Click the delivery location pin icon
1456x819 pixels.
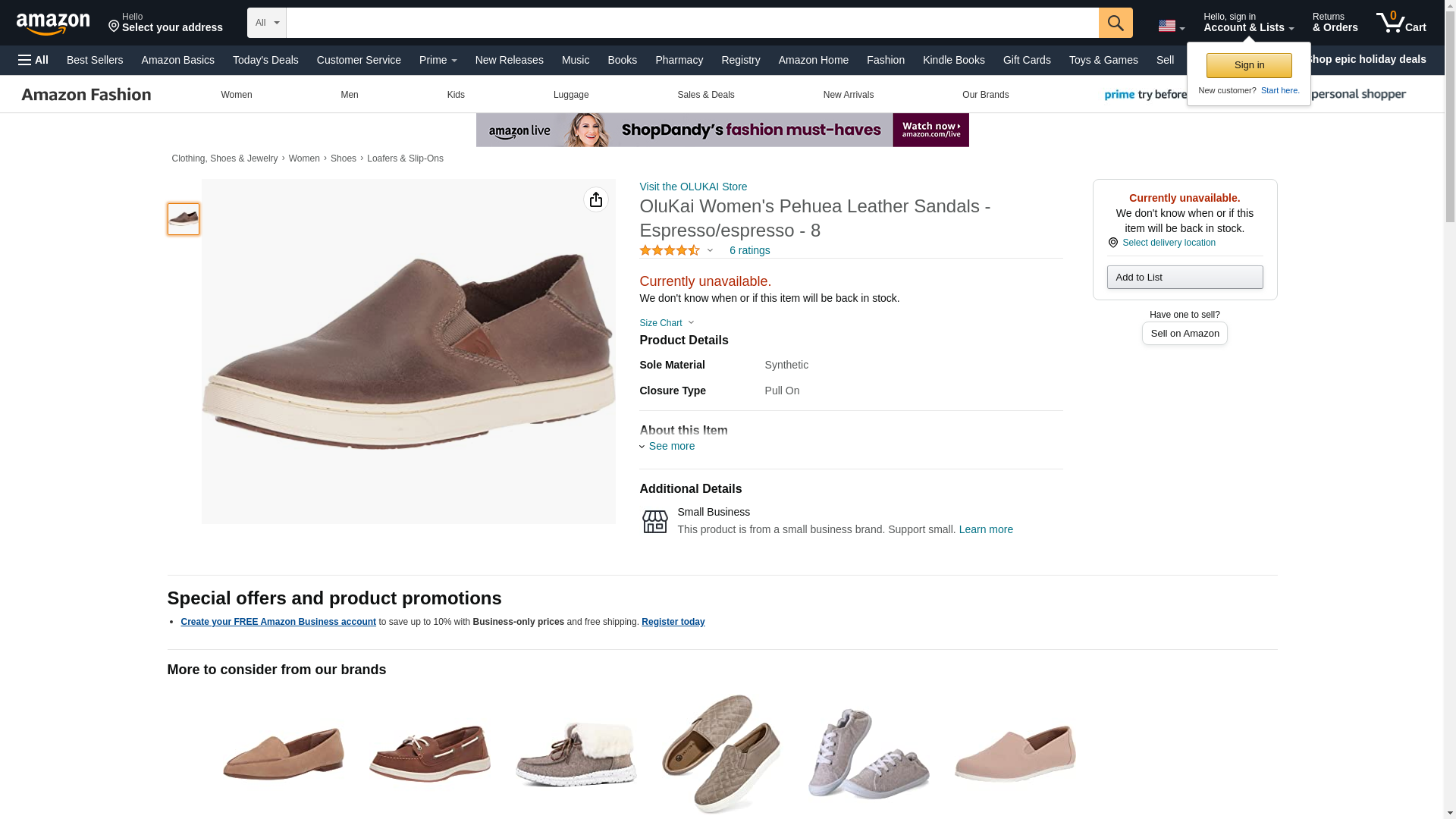pyautogui.click(x=1112, y=243)
